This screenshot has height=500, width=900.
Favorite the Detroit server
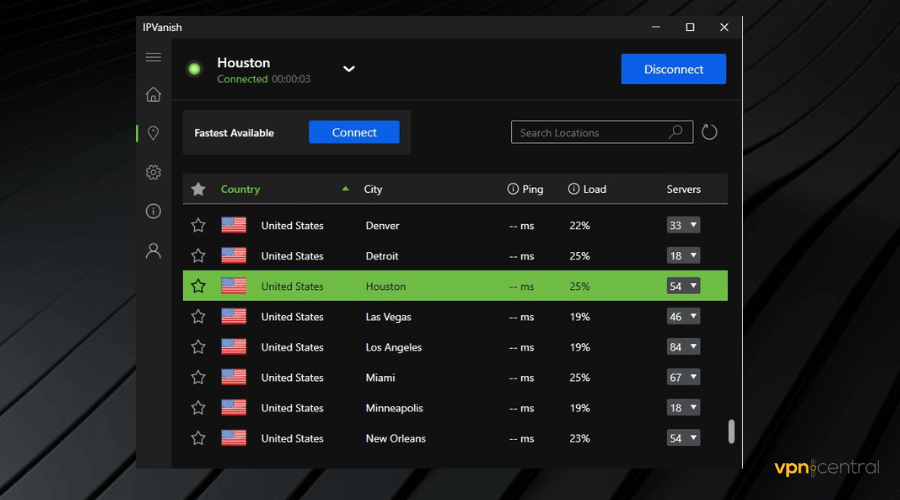pyautogui.click(x=198, y=255)
